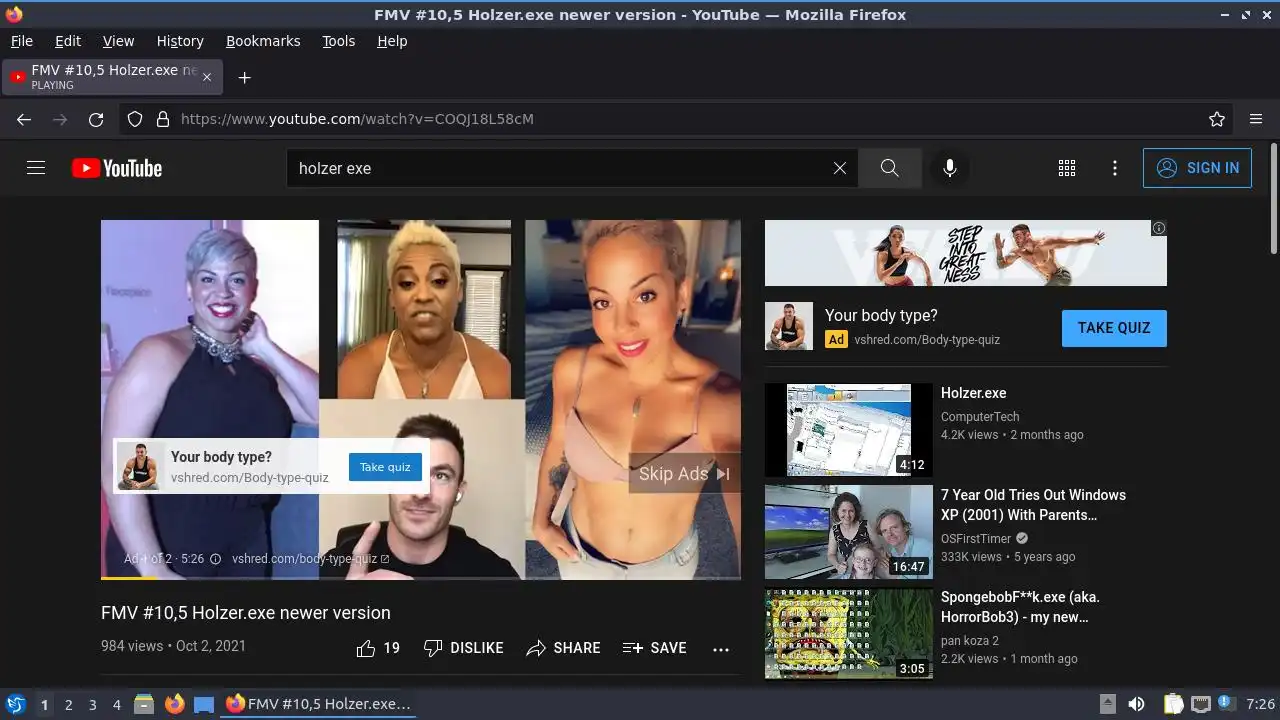Close the FMV Holzer.exe tab
This screenshot has width=1280, height=720.
click(207, 77)
